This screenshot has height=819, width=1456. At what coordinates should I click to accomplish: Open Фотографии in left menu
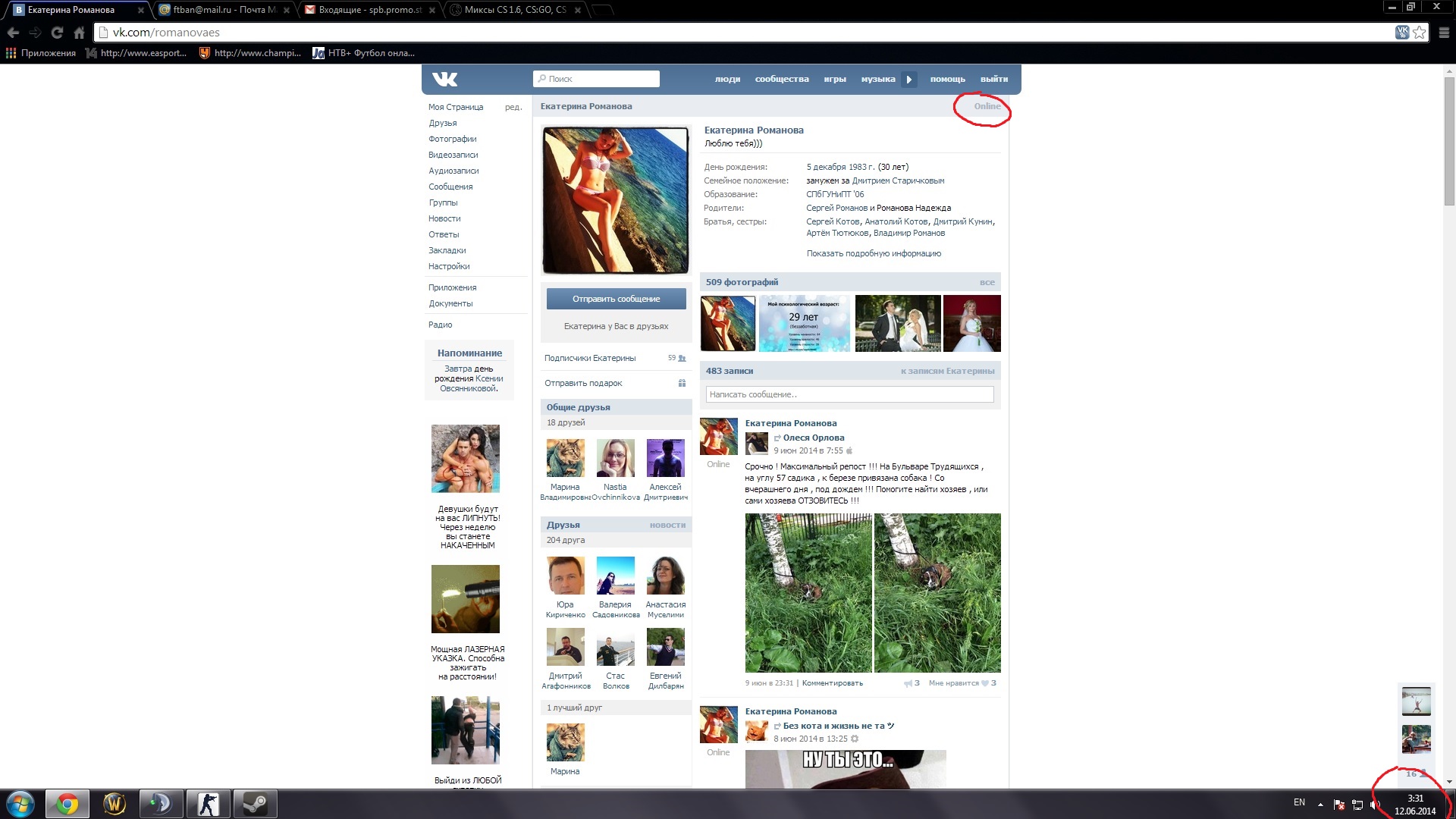click(453, 139)
